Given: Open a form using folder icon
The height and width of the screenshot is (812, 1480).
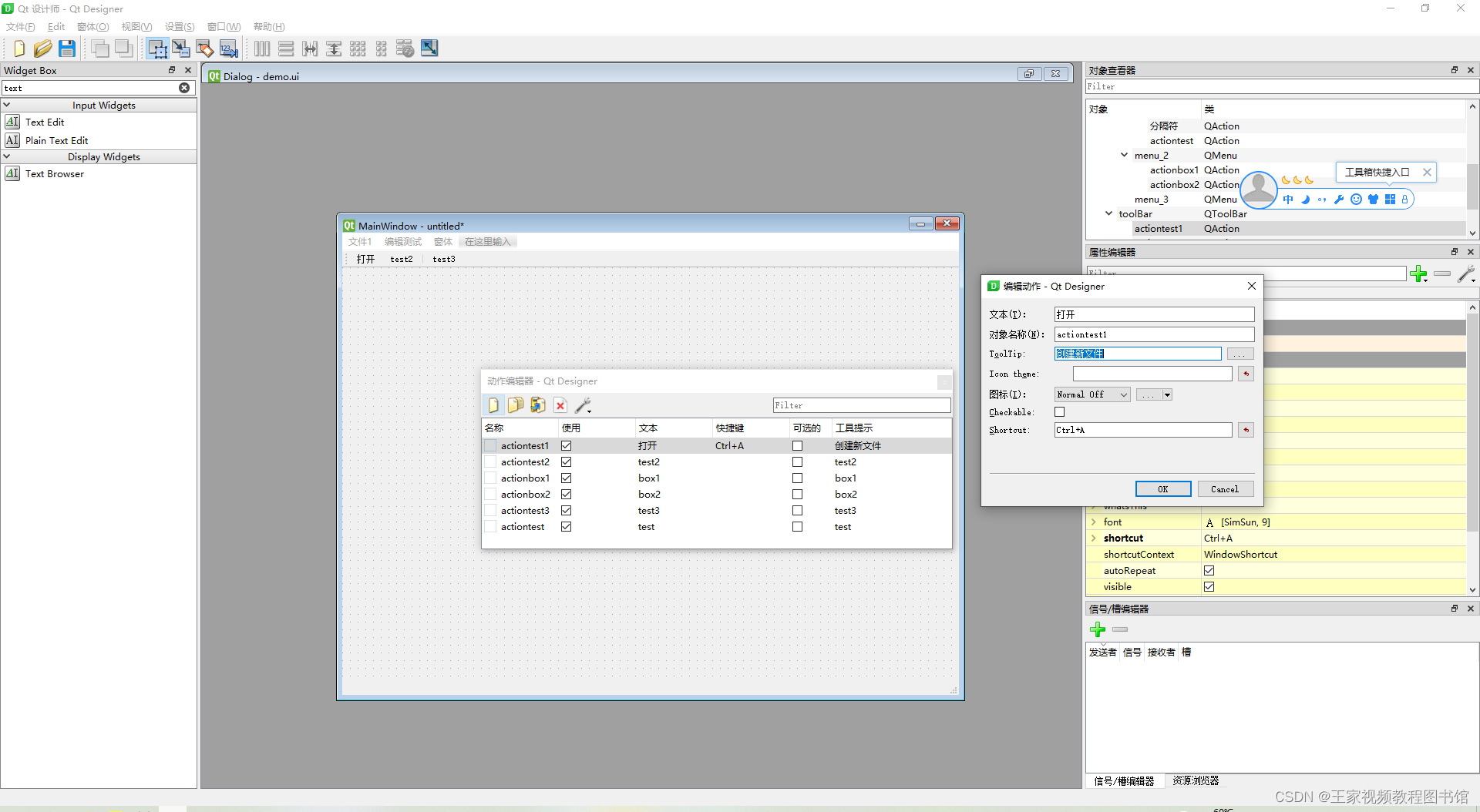Looking at the screenshot, I should (x=42, y=49).
